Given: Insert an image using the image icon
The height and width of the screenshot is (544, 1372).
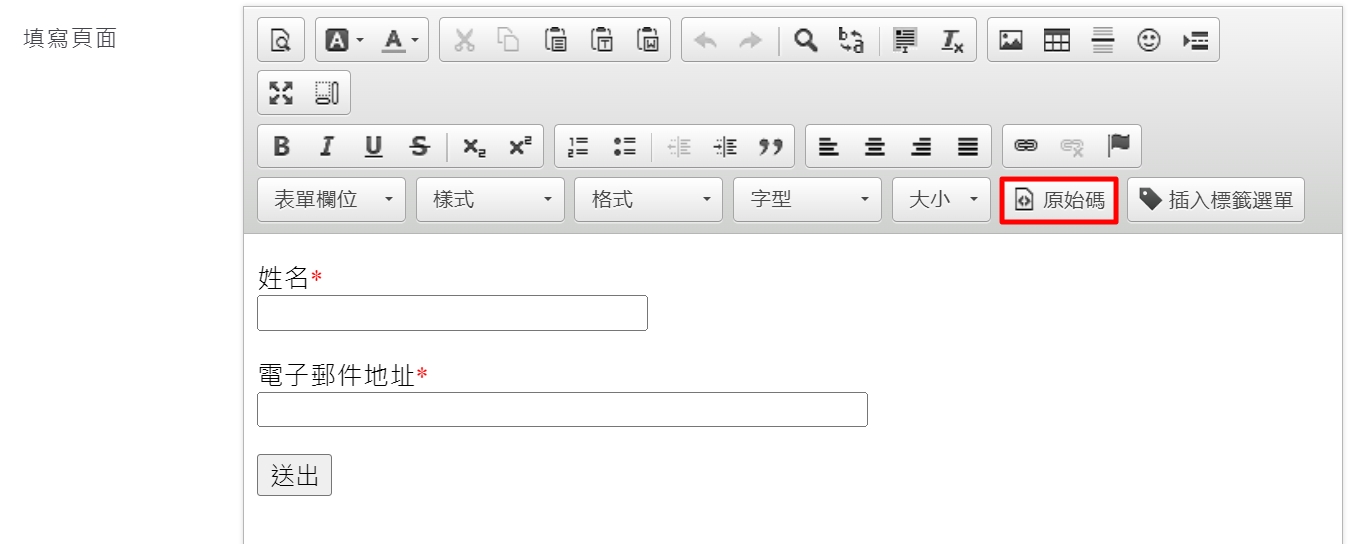Looking at the screenshot, I should click(x=1011, y=40).
